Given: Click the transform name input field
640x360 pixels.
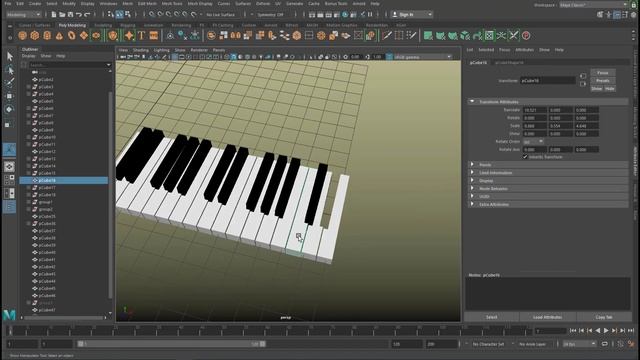Looking at the screenshot, I should click(547, 81).
